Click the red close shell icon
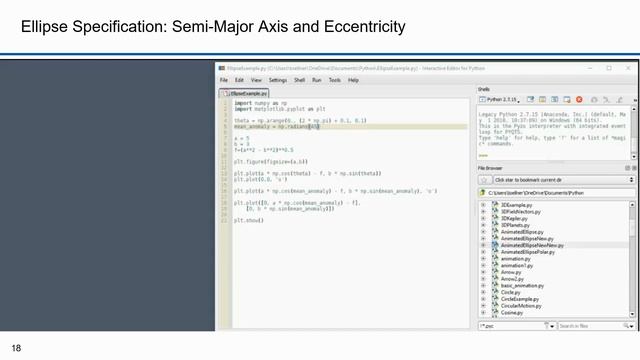 (x=579, y=100)
